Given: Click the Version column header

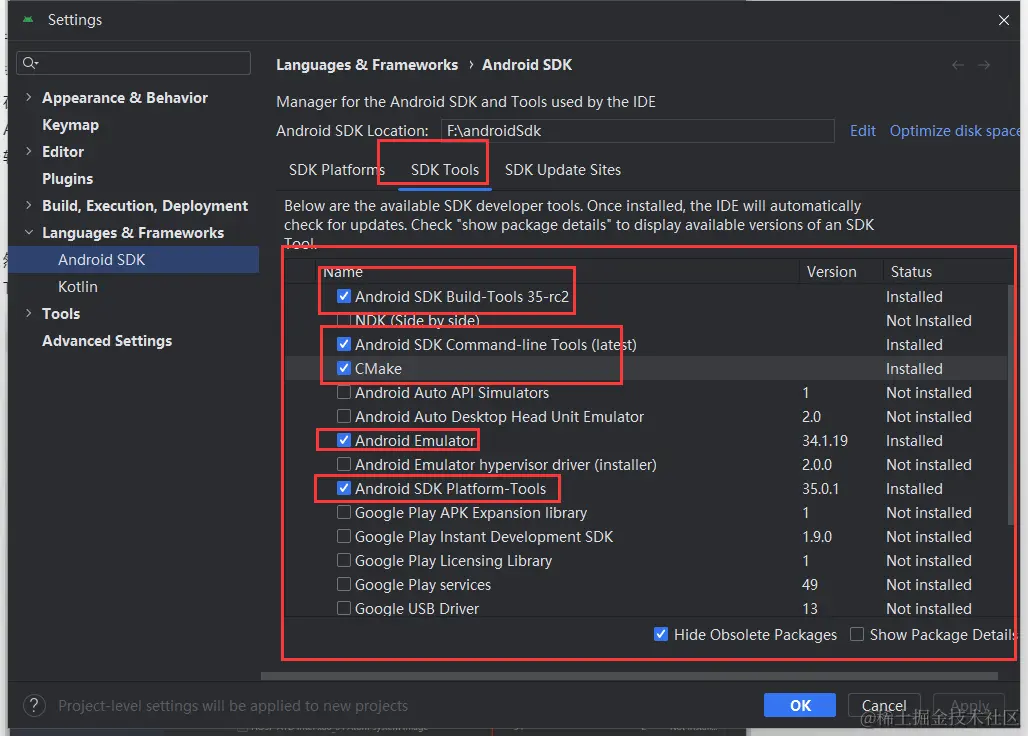Looking at the screenshot, I should (831, 271).
